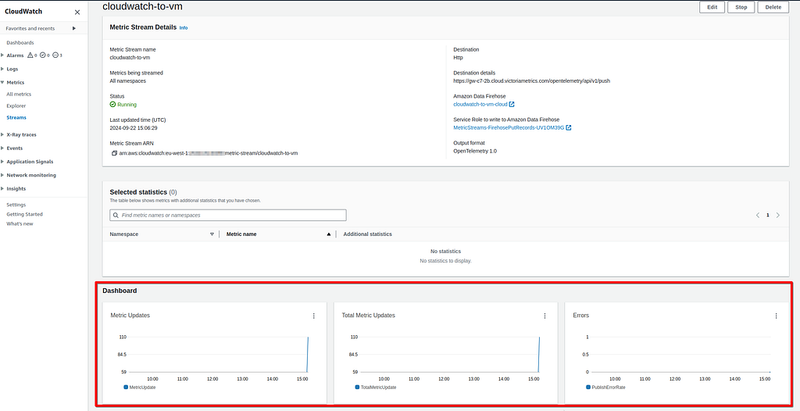Screen dimensions: 800x411
Task: Open Metric Stream Details Info link
Action: [x=184, y=28]
